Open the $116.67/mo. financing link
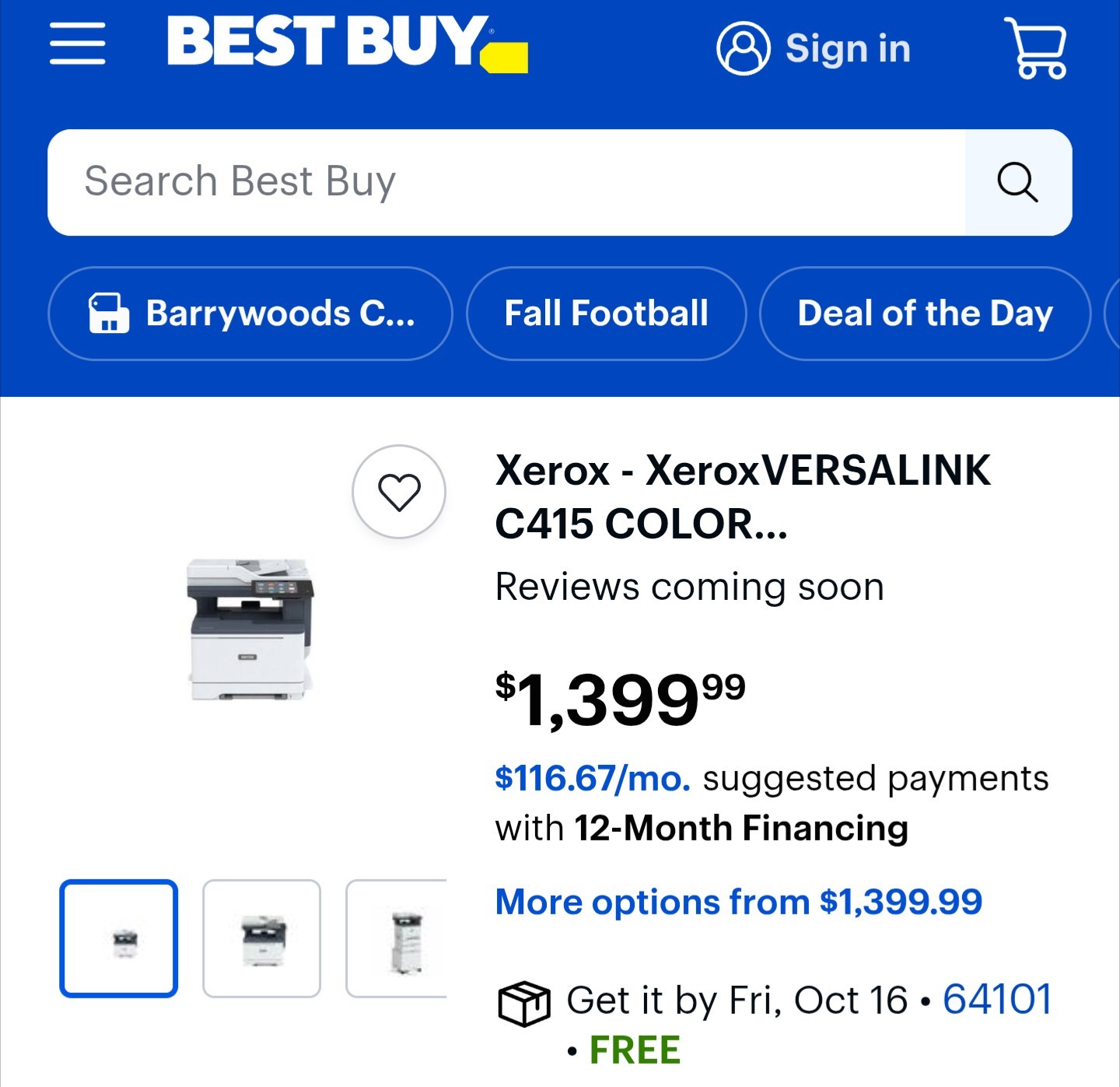This screenshot has width=1120, height=1087. 593,778
